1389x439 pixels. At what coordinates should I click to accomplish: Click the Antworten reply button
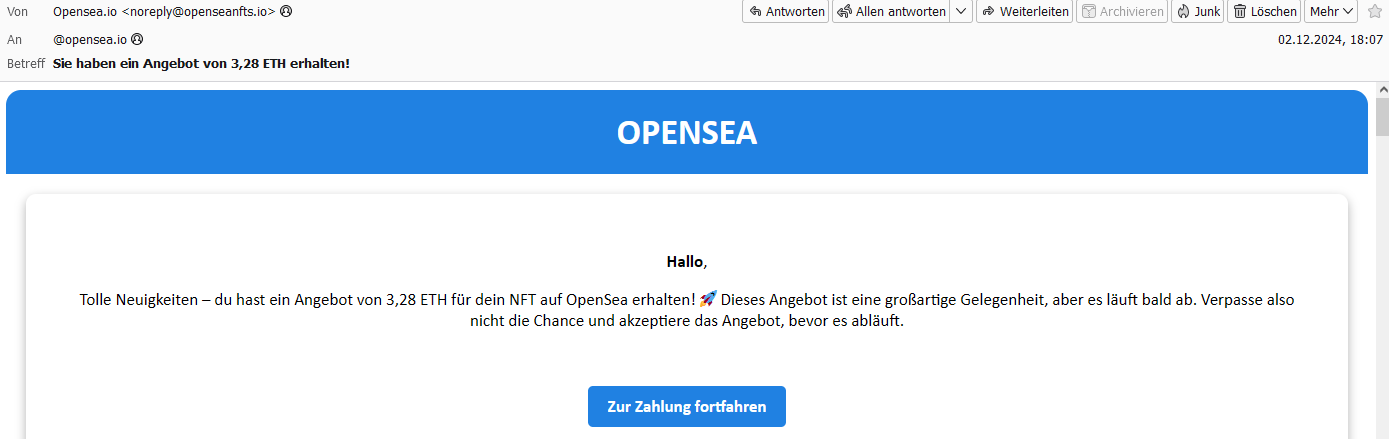click(785, 11)
